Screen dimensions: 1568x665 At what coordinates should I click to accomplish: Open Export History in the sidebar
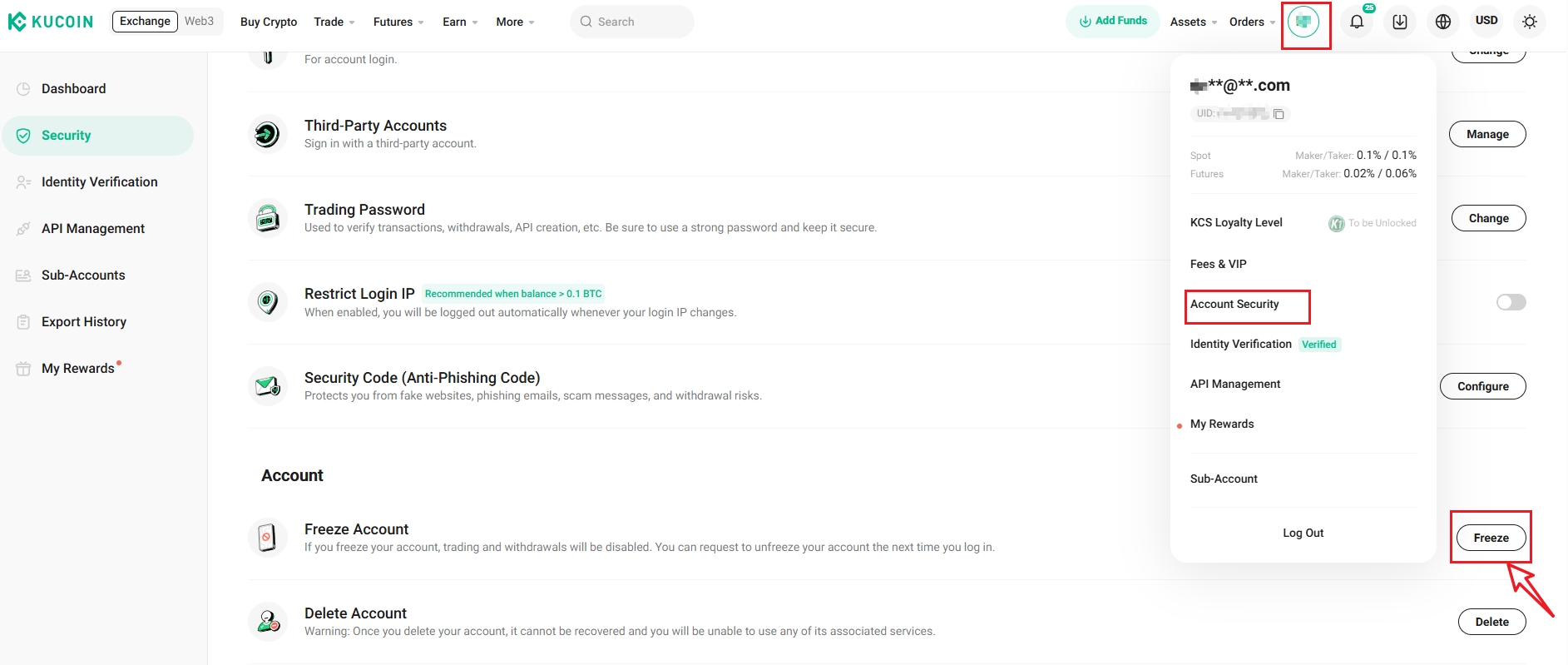[x=98, y=322]
